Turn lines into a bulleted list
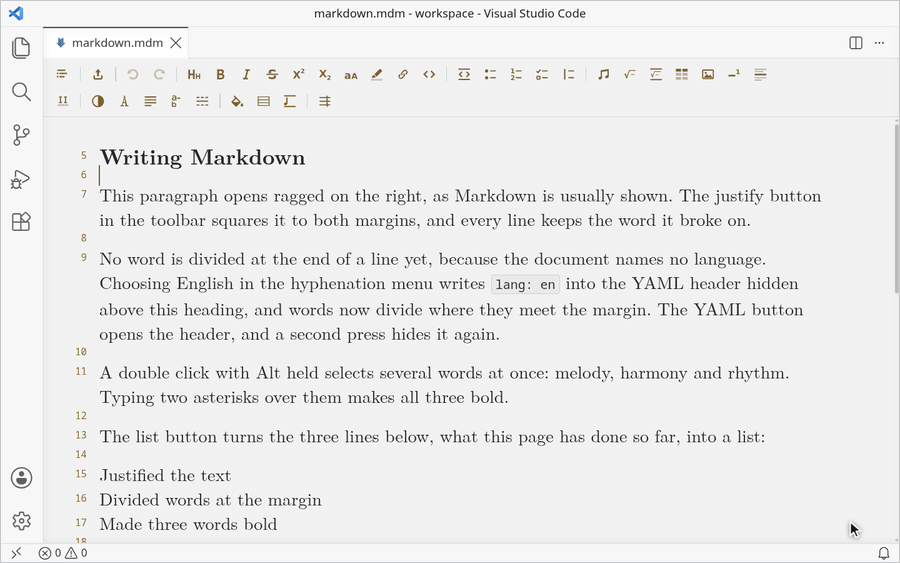The width and height of the screenshot is (900, 563). click(x=490, y=74)
